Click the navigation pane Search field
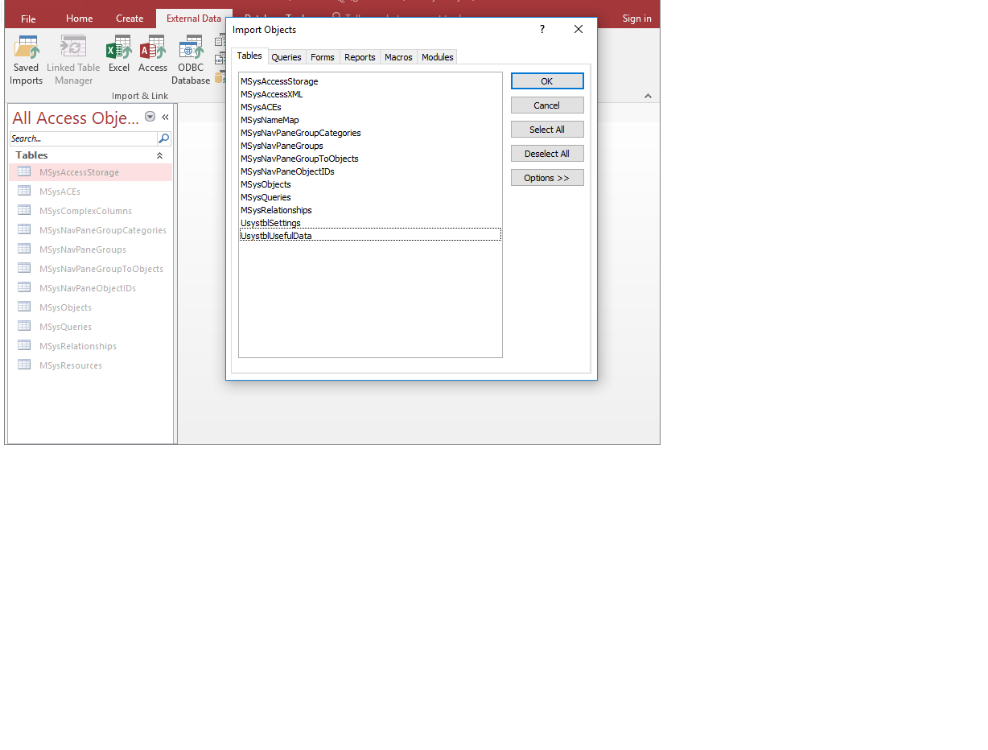The height and width of the screenshot is (750, 988). (83, 138)
